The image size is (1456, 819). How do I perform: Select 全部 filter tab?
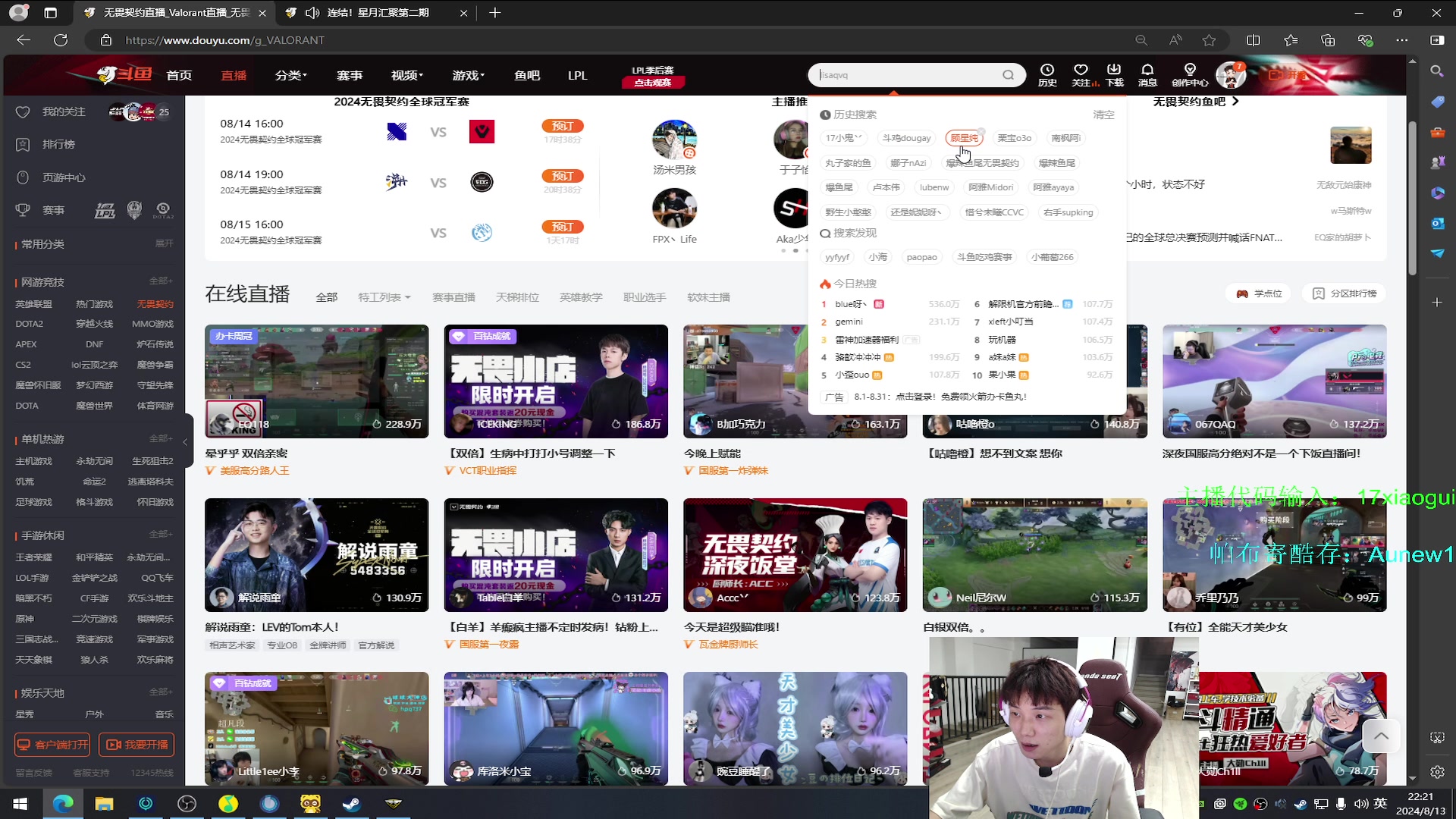[x=327, y=297]
